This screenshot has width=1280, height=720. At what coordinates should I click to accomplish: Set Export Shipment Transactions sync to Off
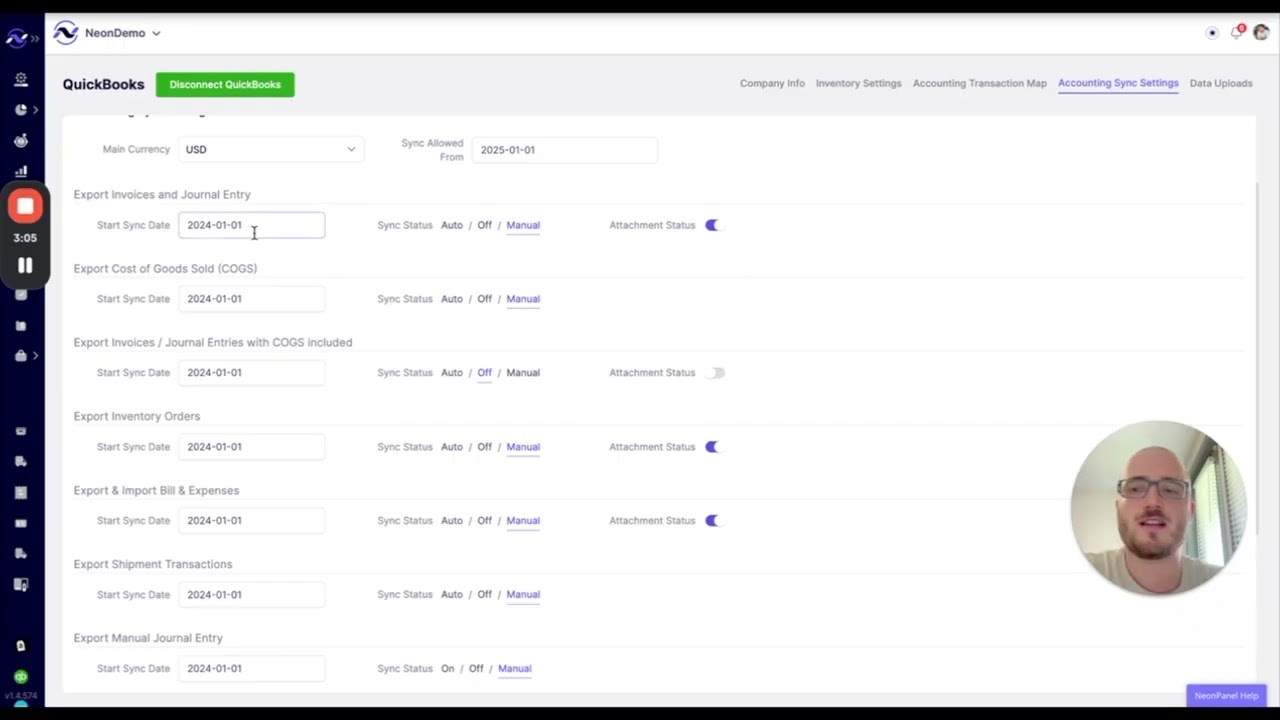(484, 594)
